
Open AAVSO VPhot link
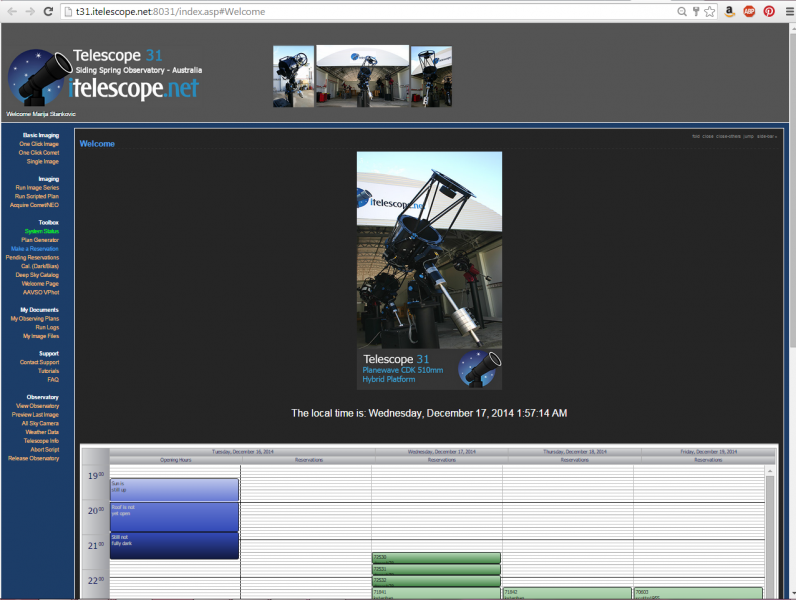[41, 292]
